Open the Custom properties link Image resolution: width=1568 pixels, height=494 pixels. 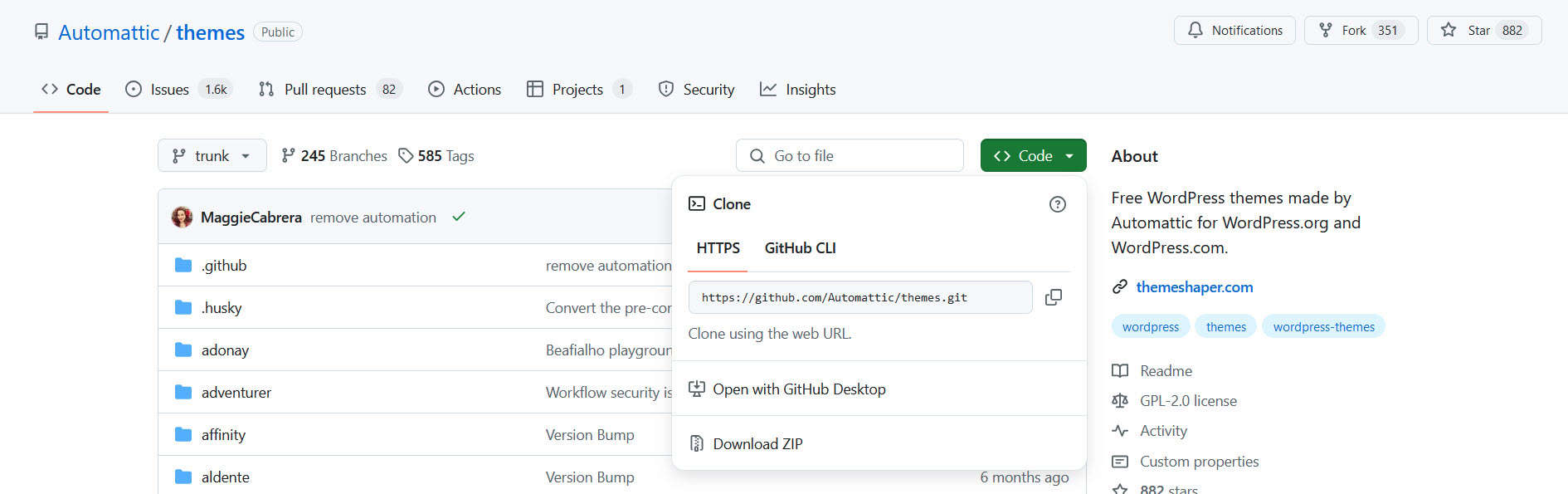point(1199,461)
